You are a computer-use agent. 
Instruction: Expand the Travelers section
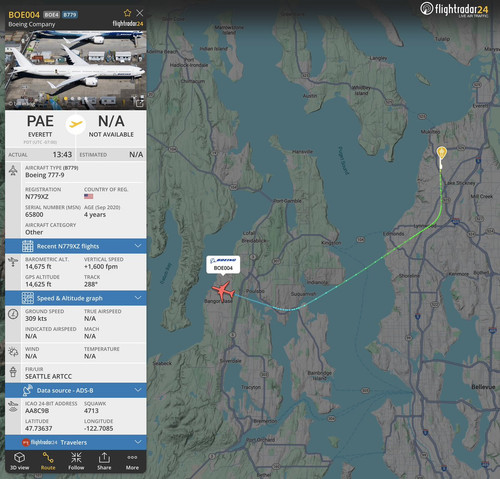76,442
